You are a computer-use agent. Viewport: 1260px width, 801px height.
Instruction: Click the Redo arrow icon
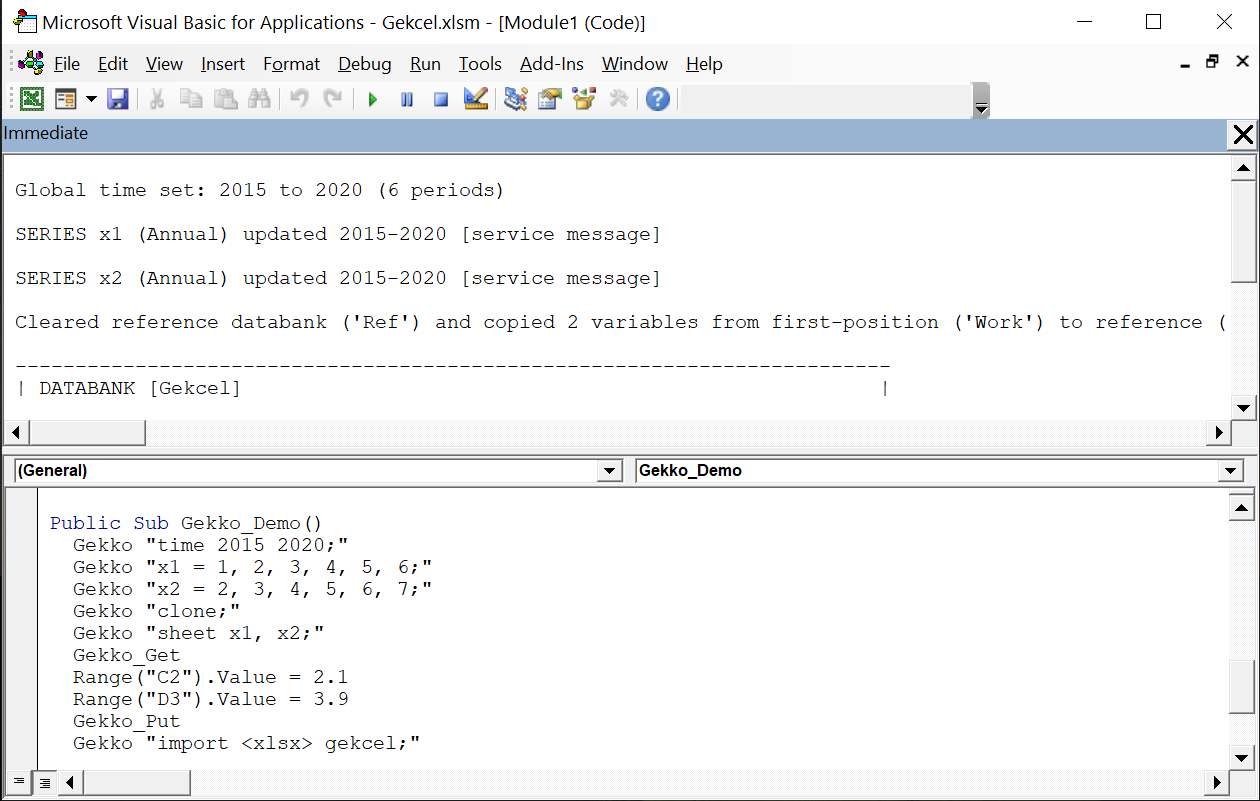(332, 99)
